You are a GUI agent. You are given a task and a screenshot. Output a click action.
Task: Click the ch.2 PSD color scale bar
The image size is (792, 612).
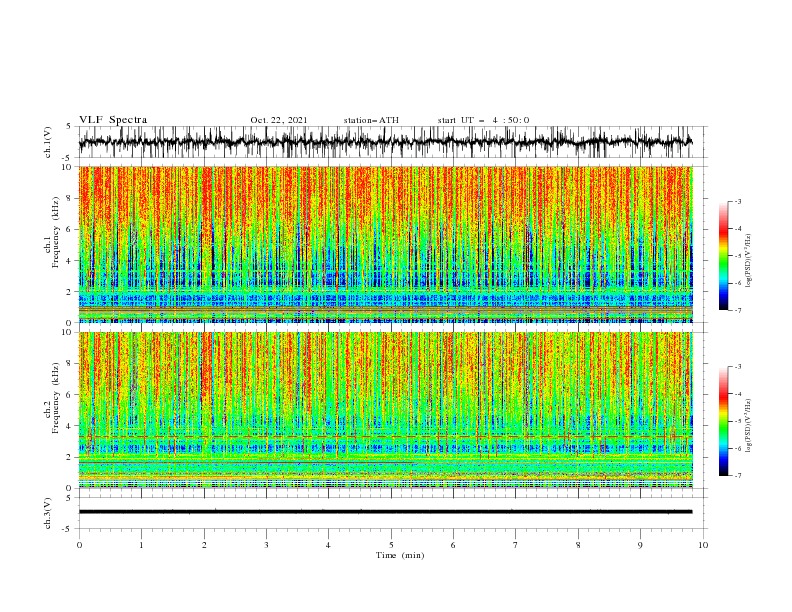[723, 421]
